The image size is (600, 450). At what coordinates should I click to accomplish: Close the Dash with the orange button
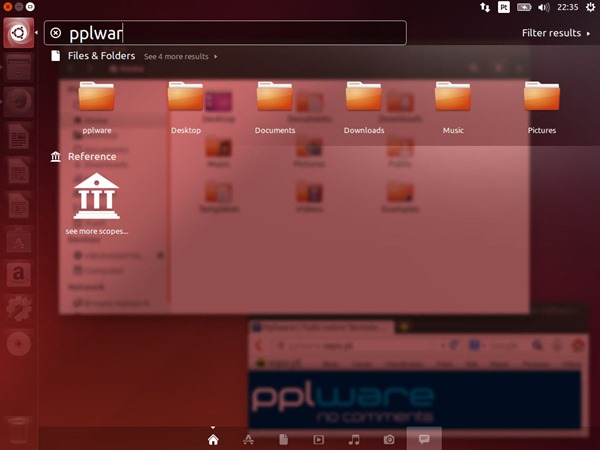tap(7, 7)
